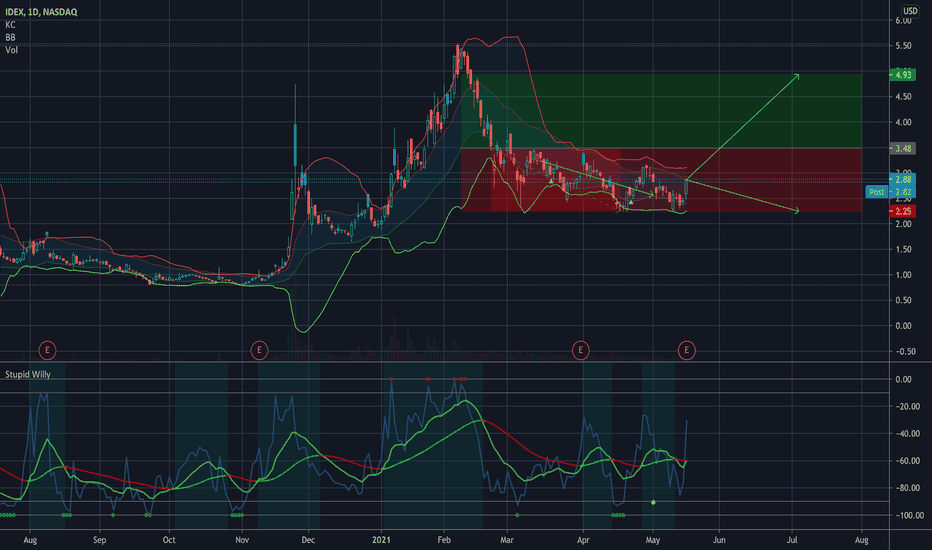Select the red loss zone of position
932x550 pixels.
click(661, 180)
